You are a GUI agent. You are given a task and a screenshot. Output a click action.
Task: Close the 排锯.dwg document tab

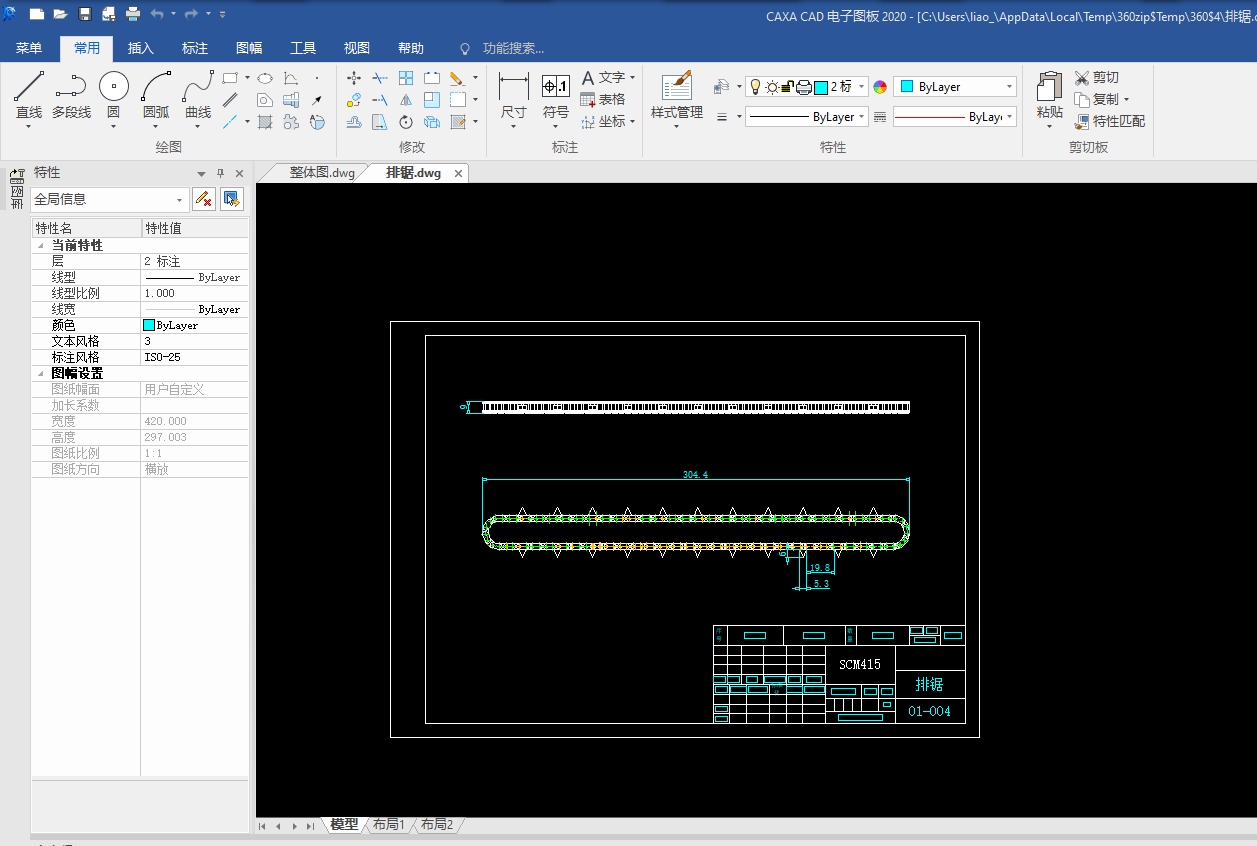coord(458,173)
